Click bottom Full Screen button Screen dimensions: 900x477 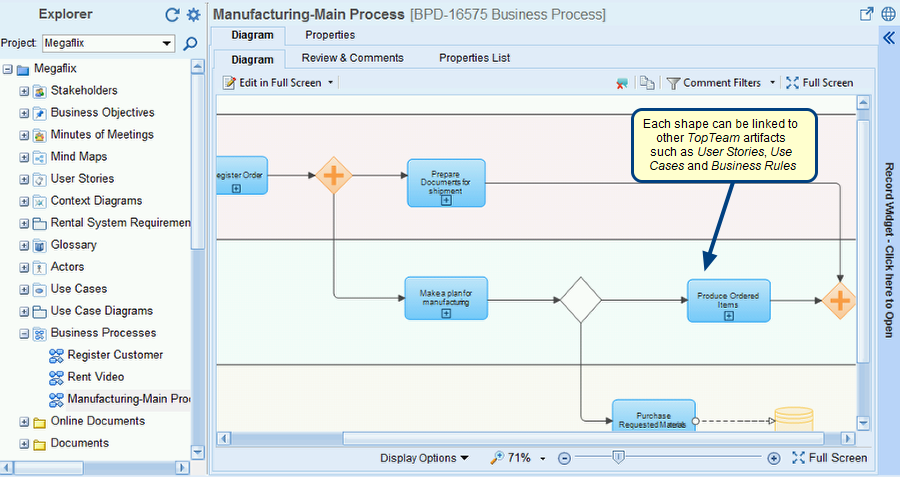pos(829,458)
